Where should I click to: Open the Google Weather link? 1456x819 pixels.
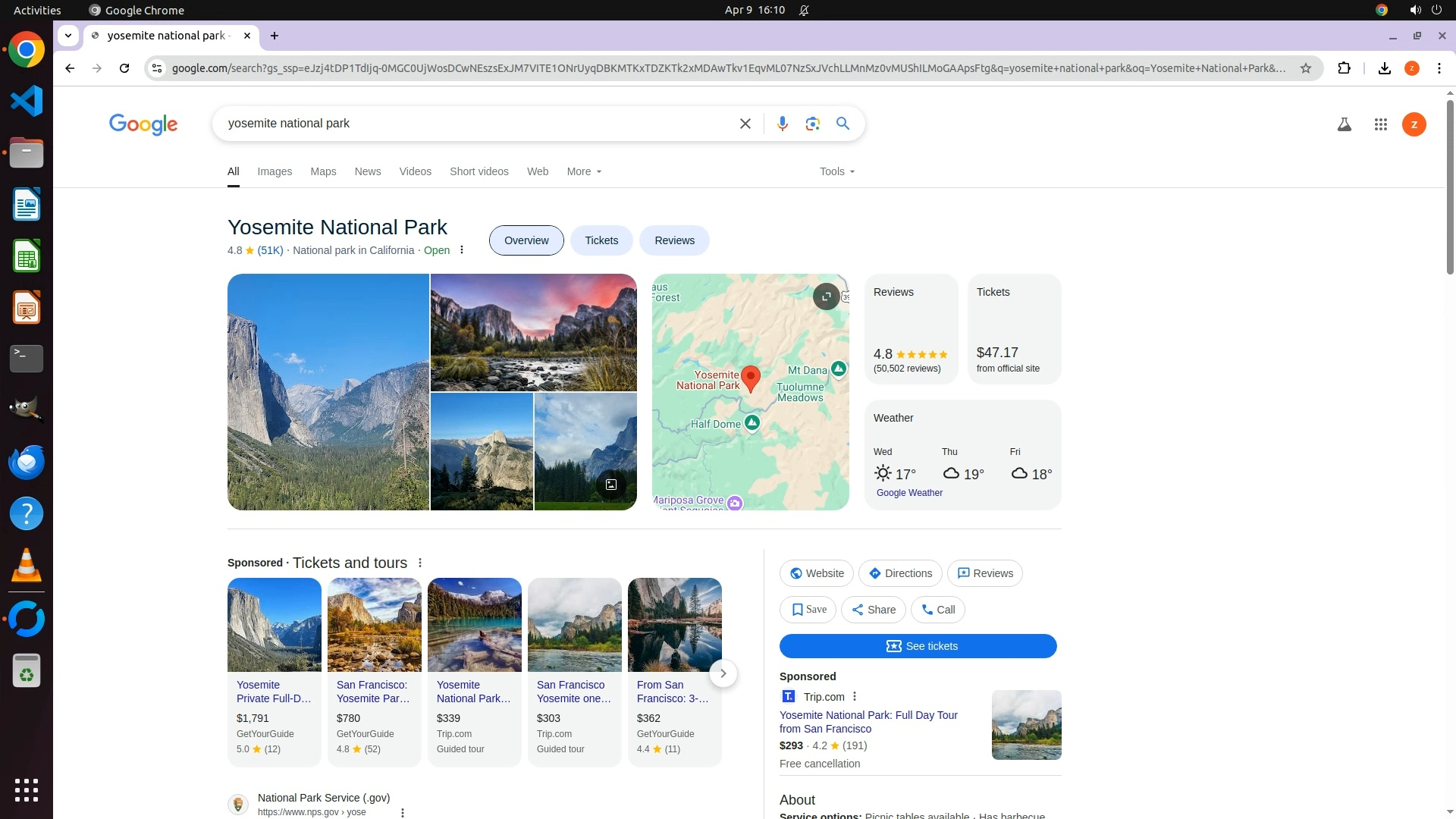coord(909,493)
